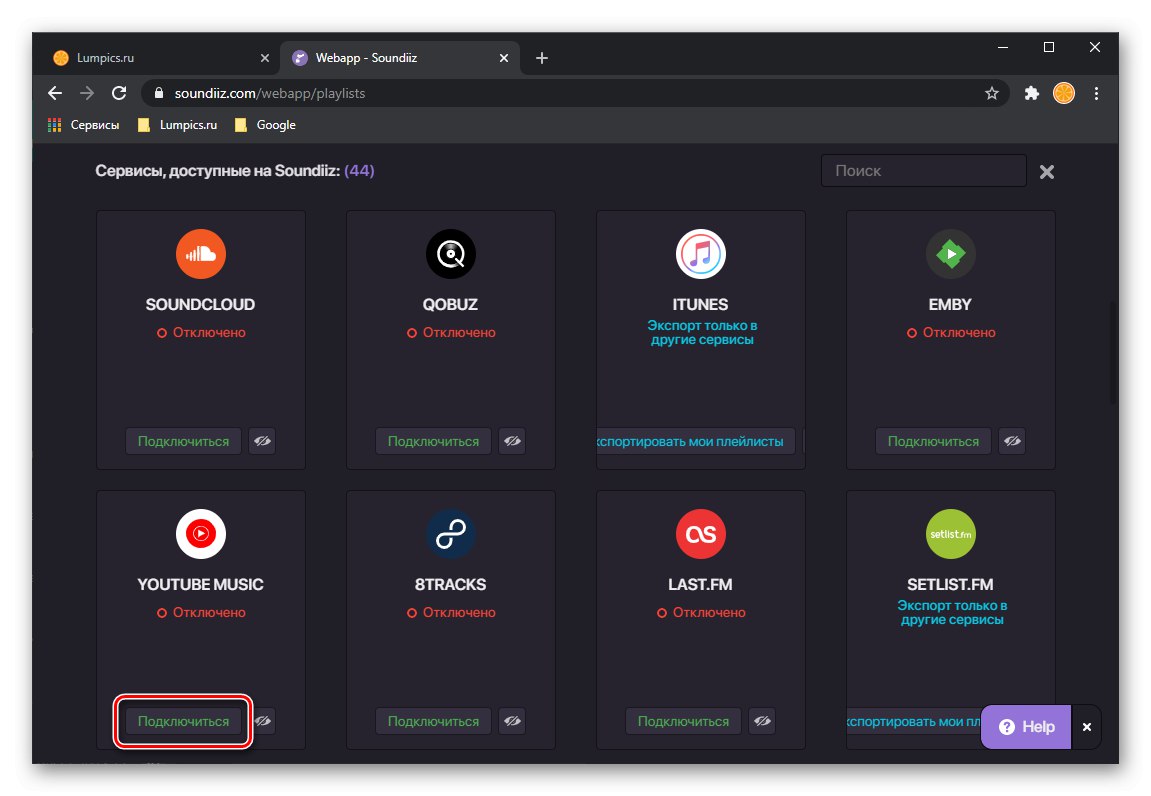Viewport: 1151px width, 796px height.
Task: Click the QOBUZ service title
Action: click(x=450, y=304)
